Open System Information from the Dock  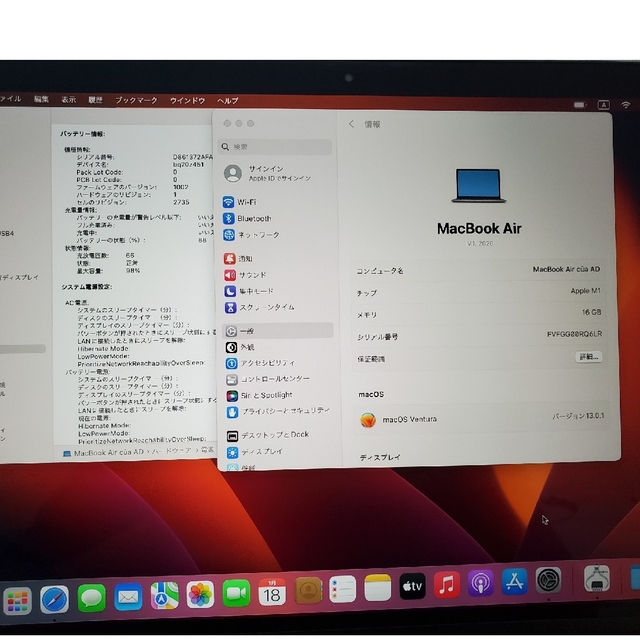point(597,578)
